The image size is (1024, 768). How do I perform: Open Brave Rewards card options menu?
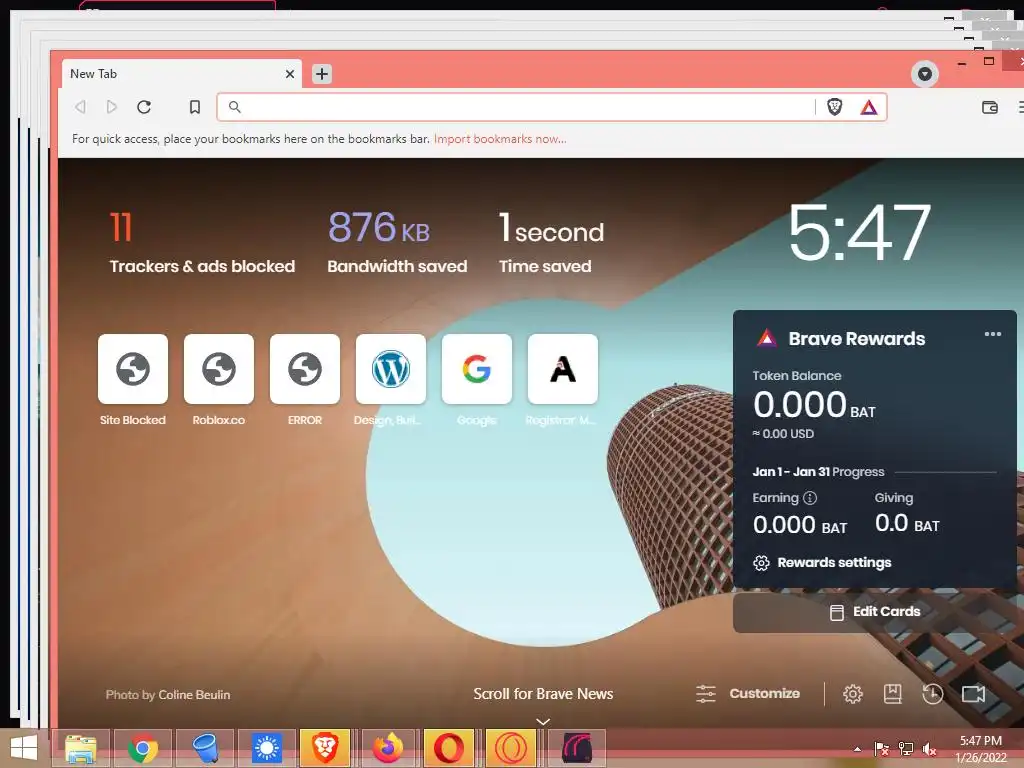993,334
